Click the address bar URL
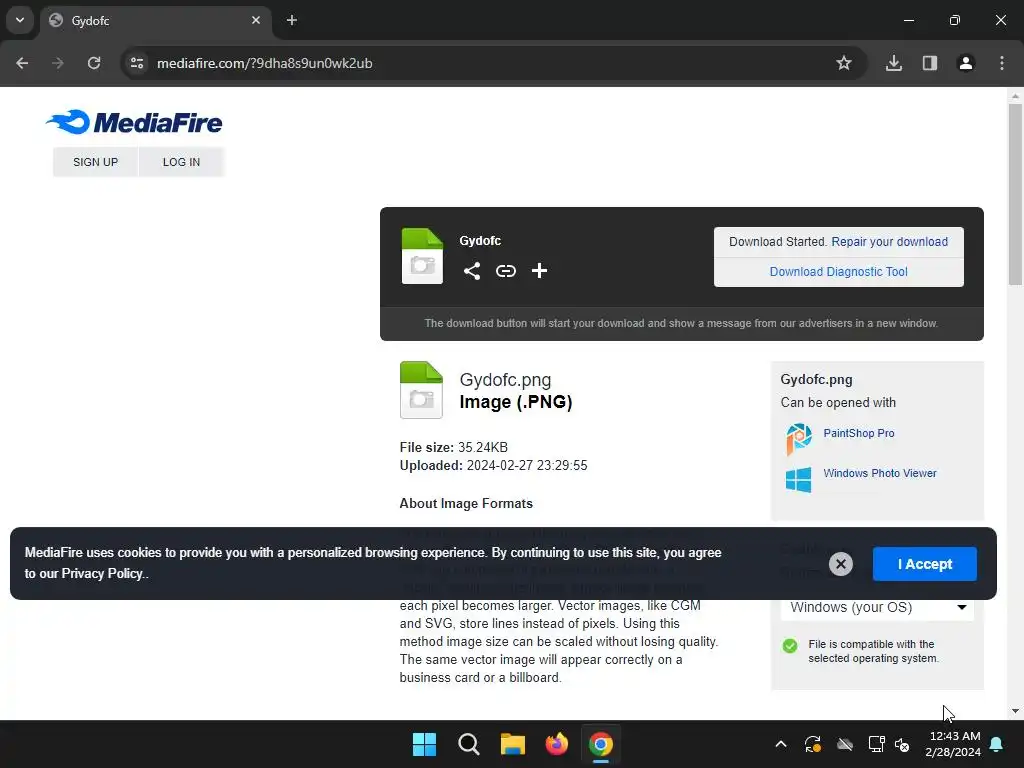 264,63
